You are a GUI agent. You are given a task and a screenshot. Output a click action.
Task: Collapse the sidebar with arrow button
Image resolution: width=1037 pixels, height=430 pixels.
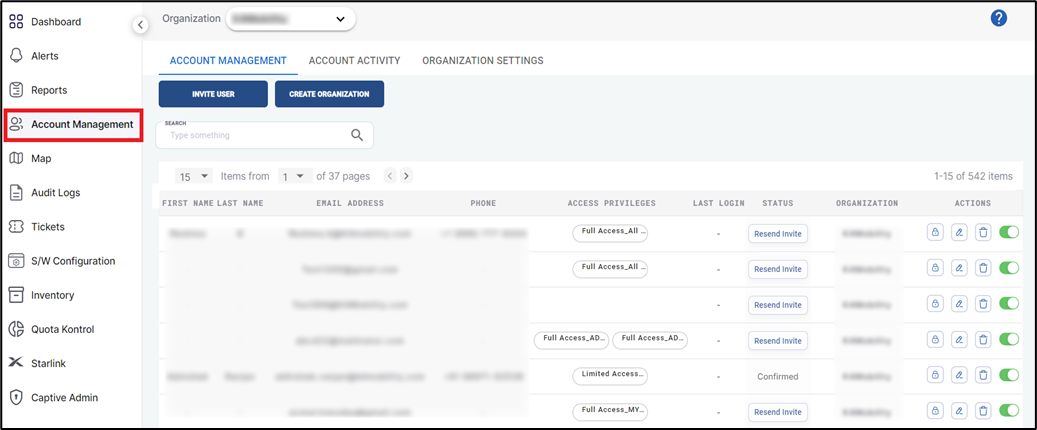[141, 25]
